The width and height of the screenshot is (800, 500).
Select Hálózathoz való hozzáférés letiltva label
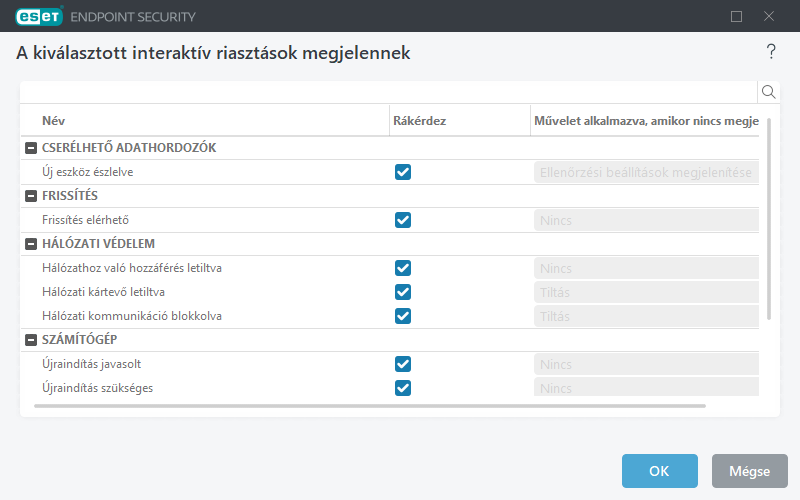pyautogui.click(x=132, y=268)
